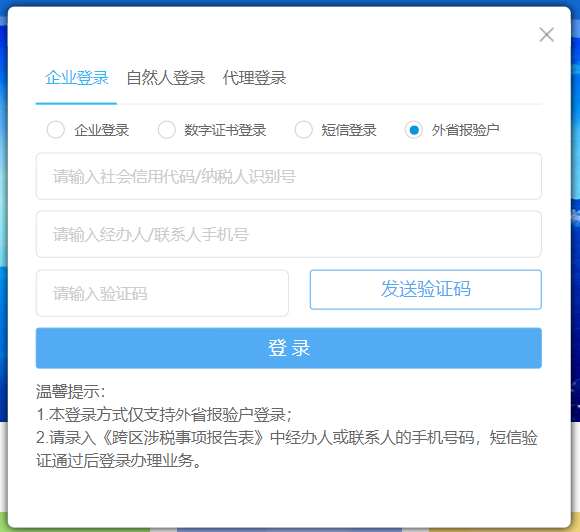
Task: Select the 企业登录 radio button
Action: (x=56, y=130)
